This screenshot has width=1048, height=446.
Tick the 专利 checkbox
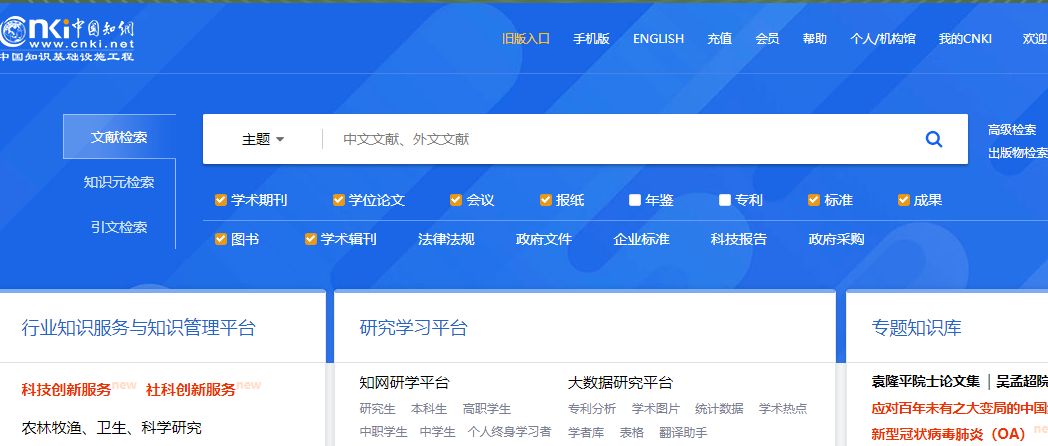point(725,200)
